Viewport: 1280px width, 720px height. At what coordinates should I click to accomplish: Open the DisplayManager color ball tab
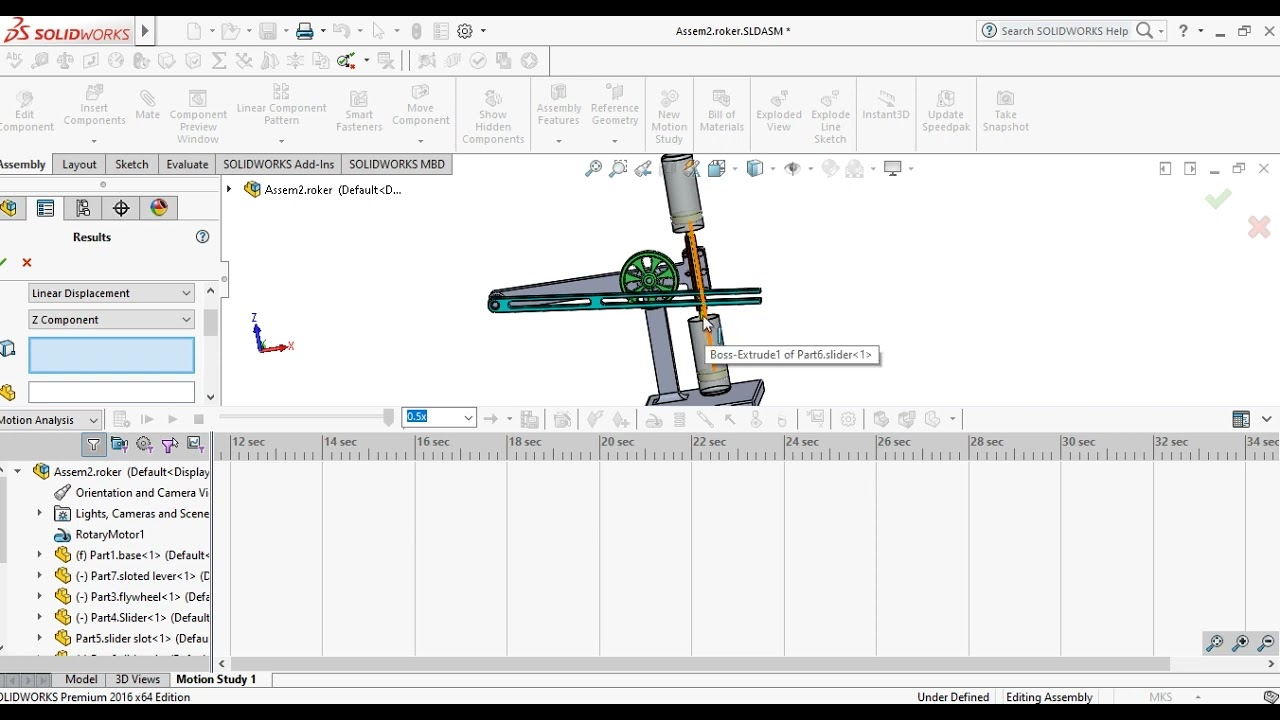click(159, 208)
